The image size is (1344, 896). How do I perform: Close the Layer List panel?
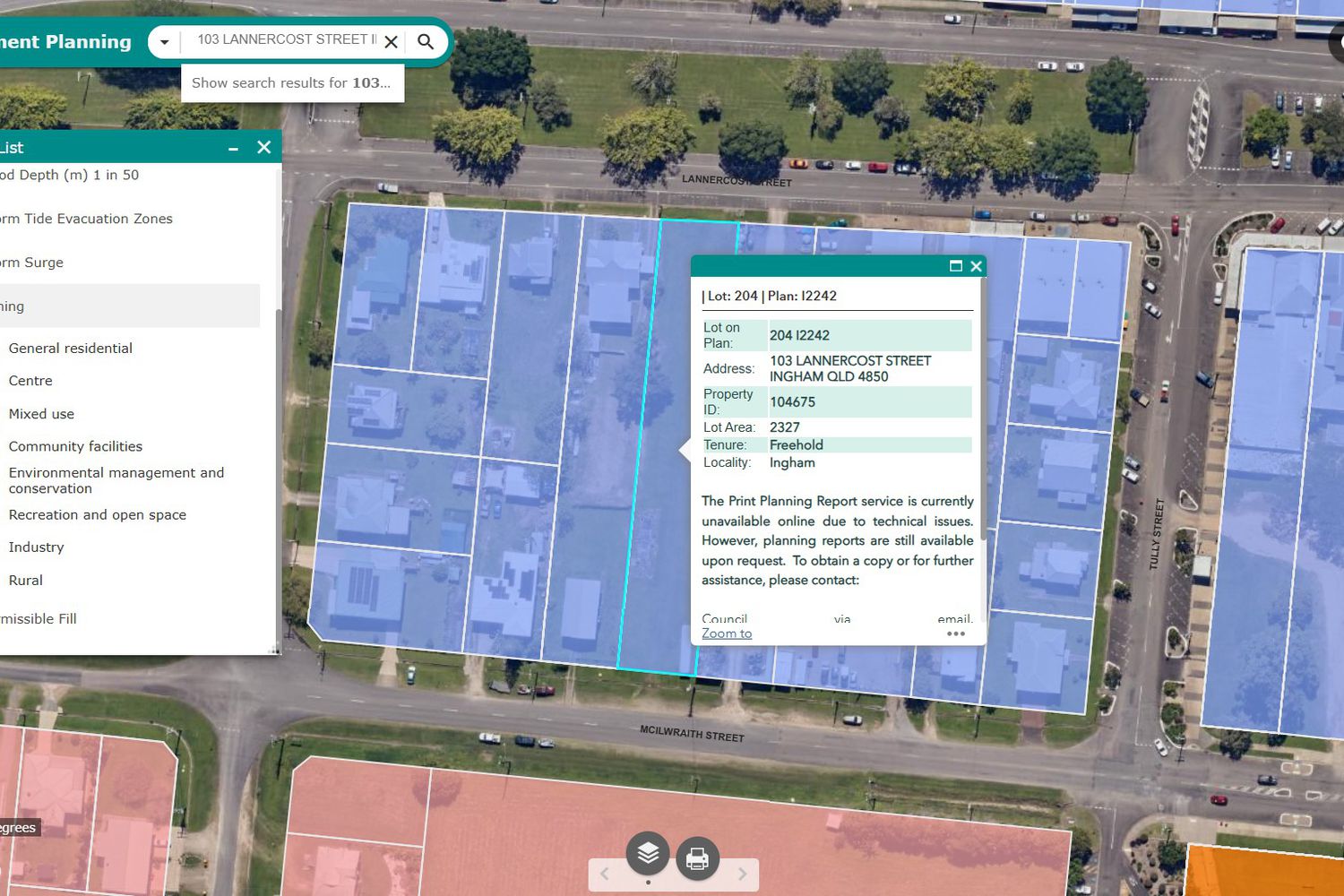(x=263, y=147)
